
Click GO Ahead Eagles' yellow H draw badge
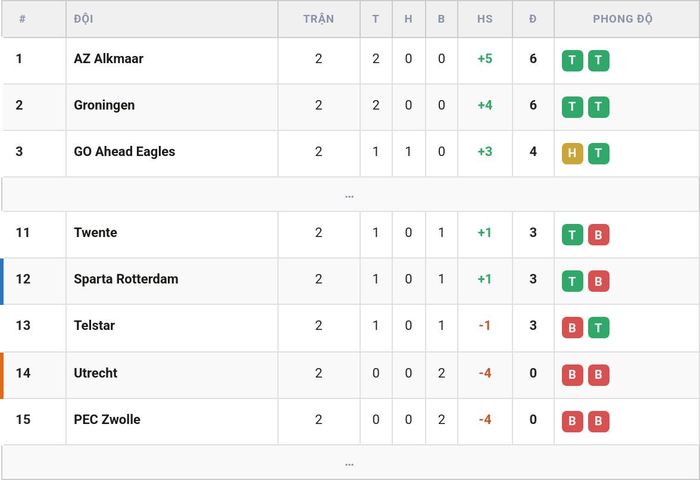click(572, 154)
